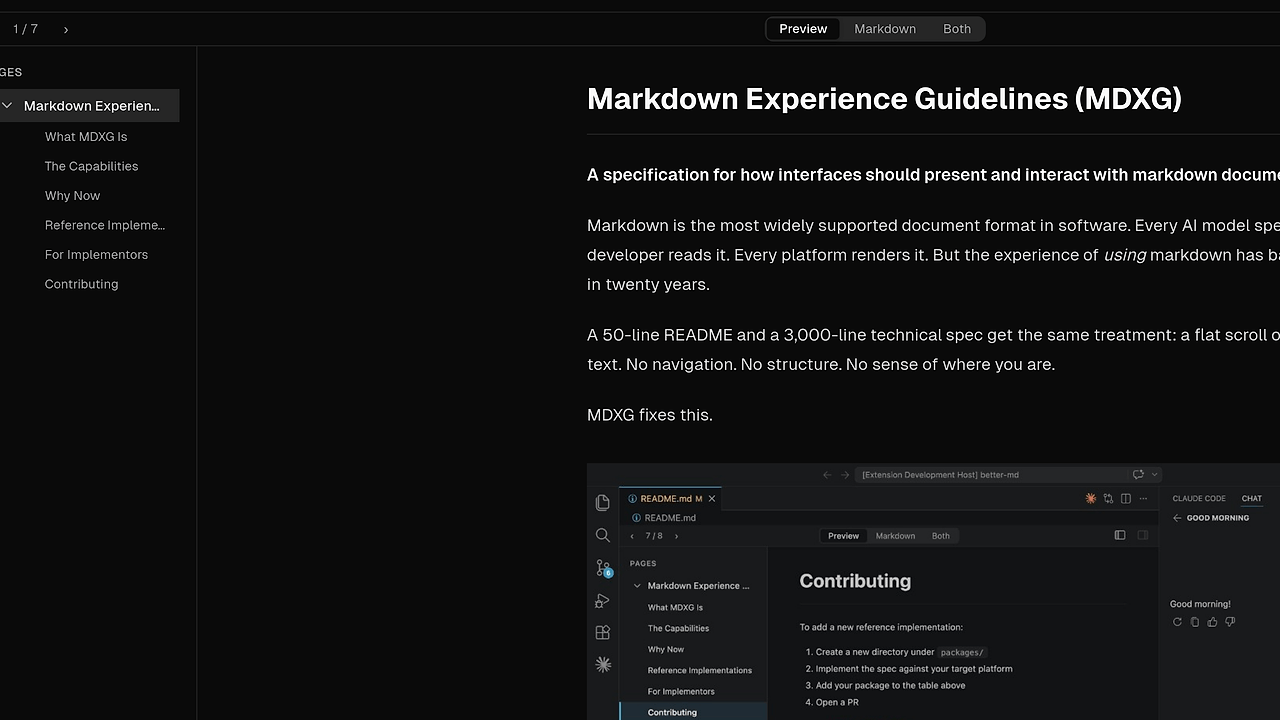Go to the For Implementors page
The height and width of the screenshot is (720, 1280).
point(96,255)
